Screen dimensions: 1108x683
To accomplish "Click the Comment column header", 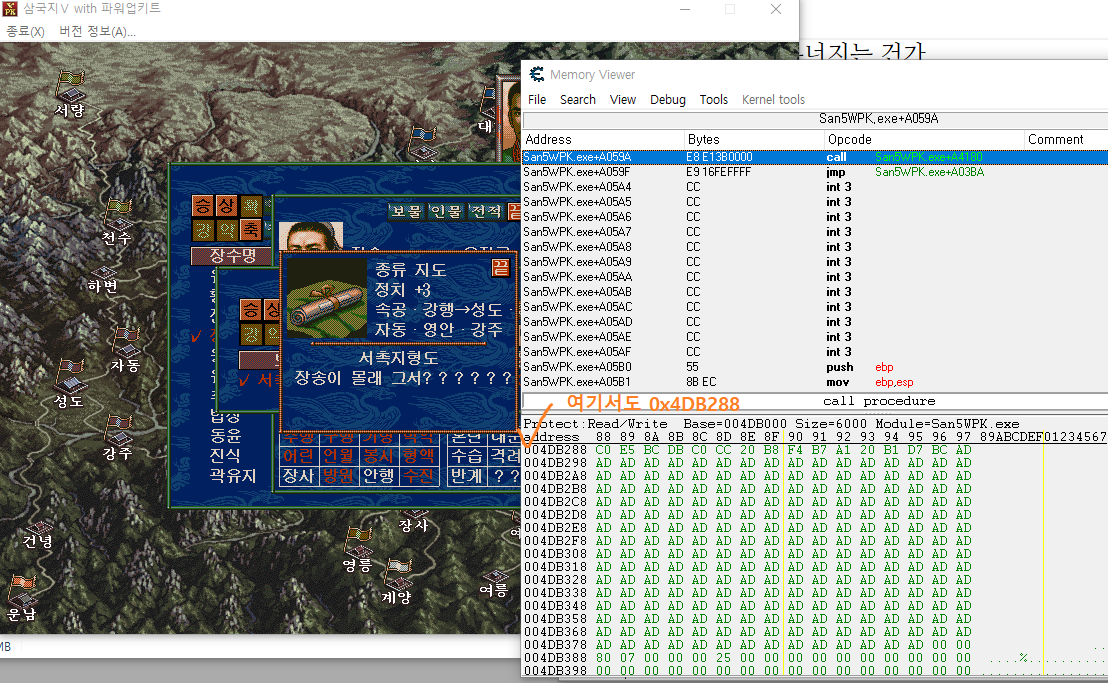I will click(x=1066, y=139).
